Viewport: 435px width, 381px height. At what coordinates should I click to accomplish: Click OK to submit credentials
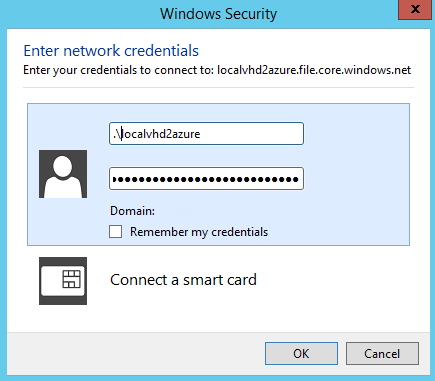pos(301,353)
